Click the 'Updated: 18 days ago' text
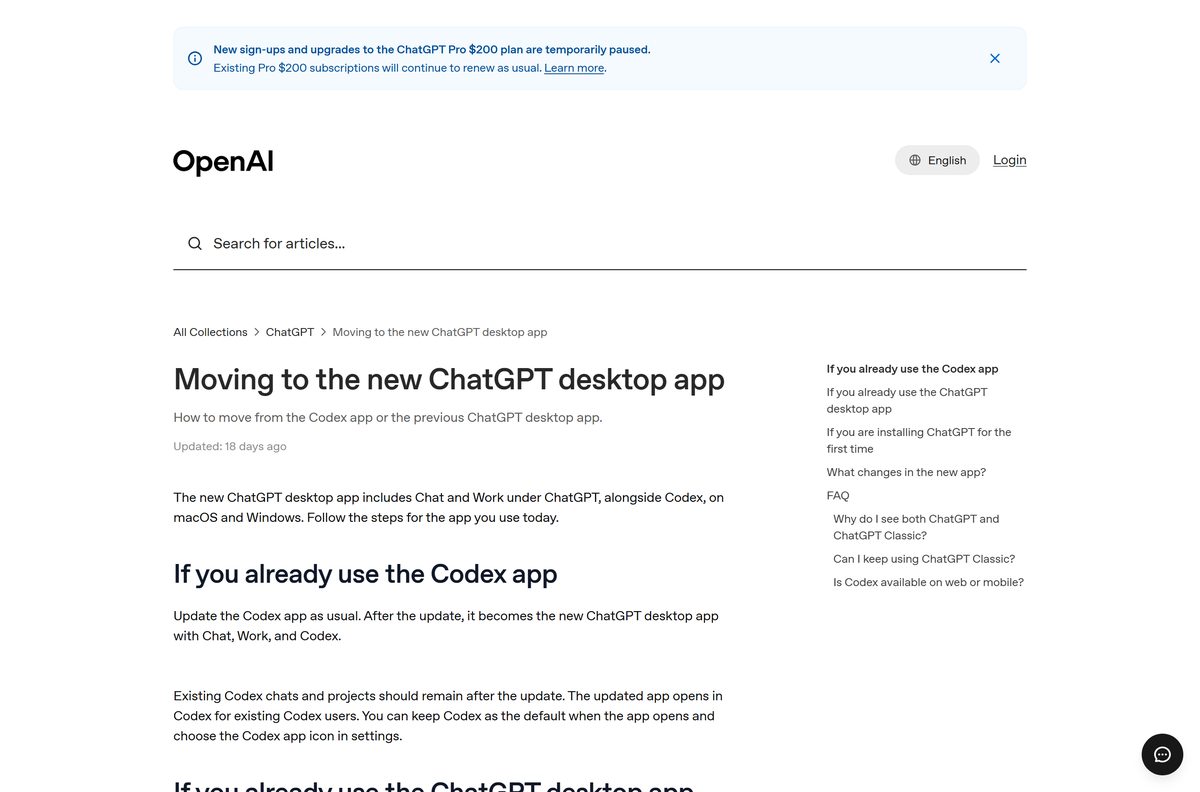Screen dimensions: 1200x792 (230, 446)
